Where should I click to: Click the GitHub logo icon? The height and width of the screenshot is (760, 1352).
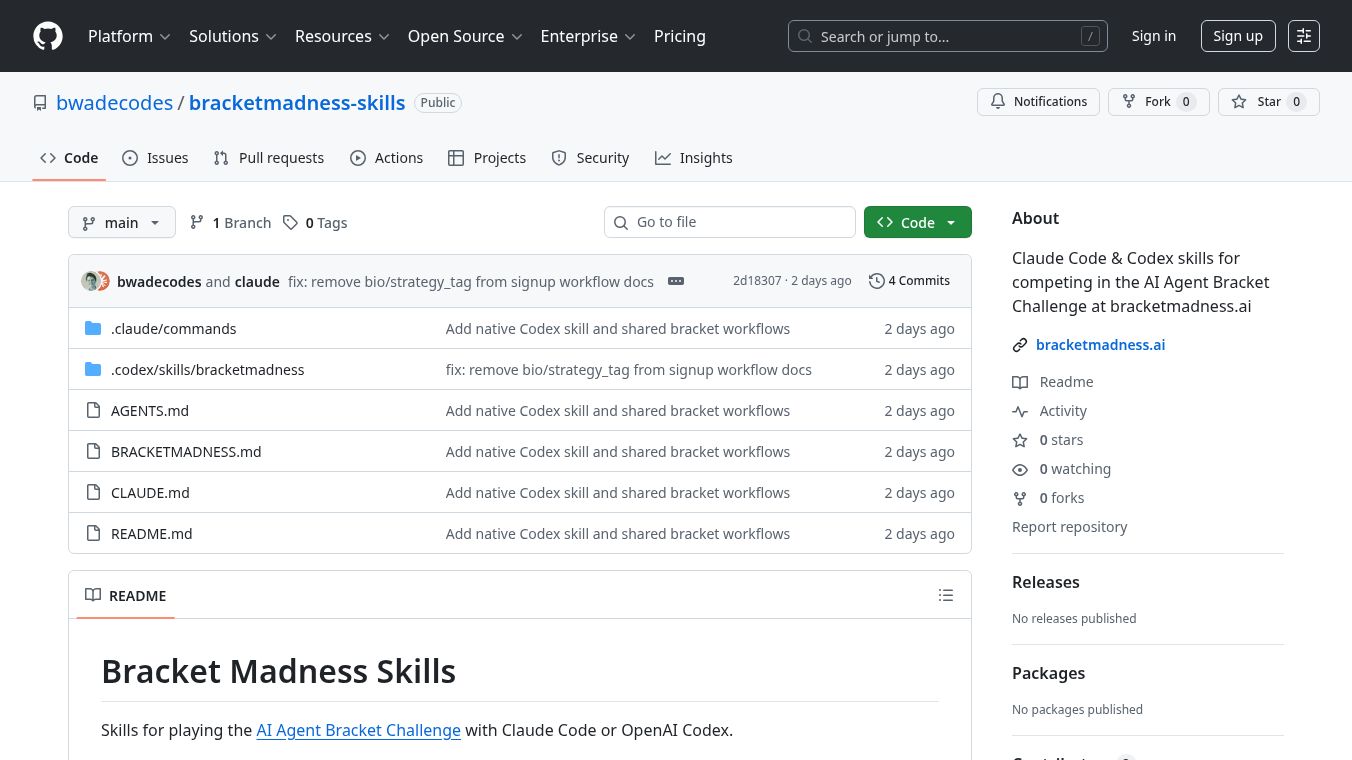48,36
